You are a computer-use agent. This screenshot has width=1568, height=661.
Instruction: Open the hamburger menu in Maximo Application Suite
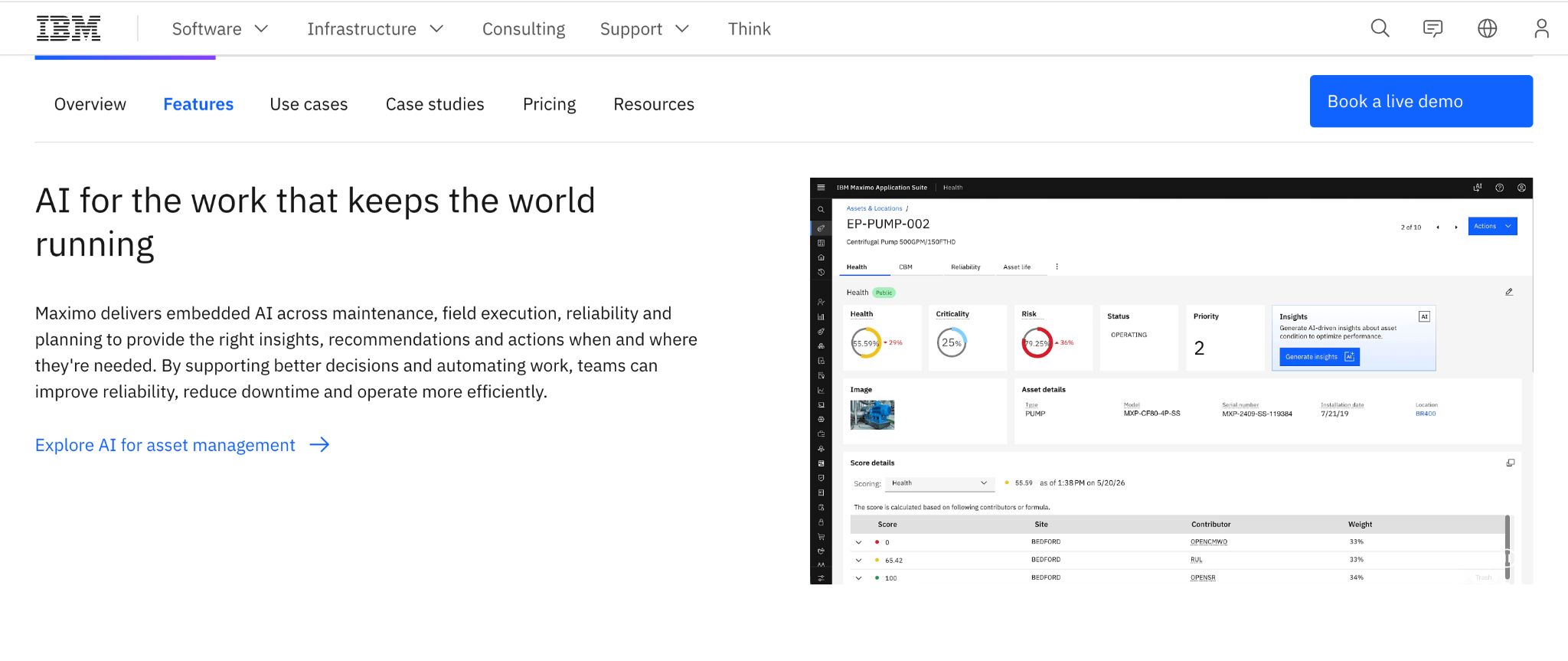pyautogui.click(x=821, y=188)
